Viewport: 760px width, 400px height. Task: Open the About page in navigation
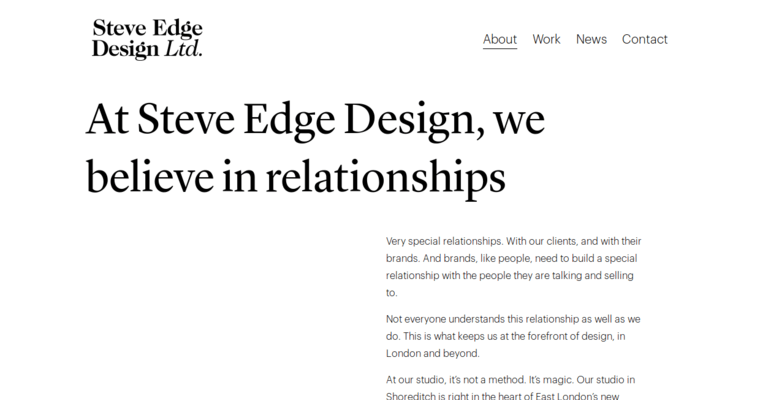(x=500, y=40)
